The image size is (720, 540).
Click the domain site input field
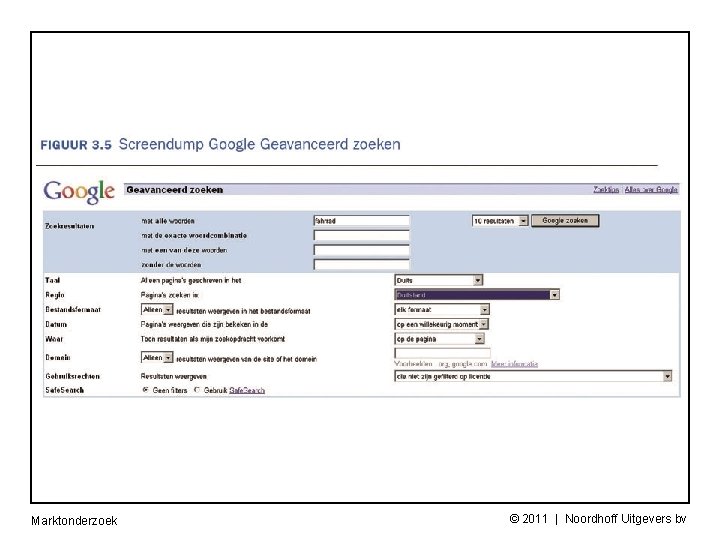pos(442,353)
